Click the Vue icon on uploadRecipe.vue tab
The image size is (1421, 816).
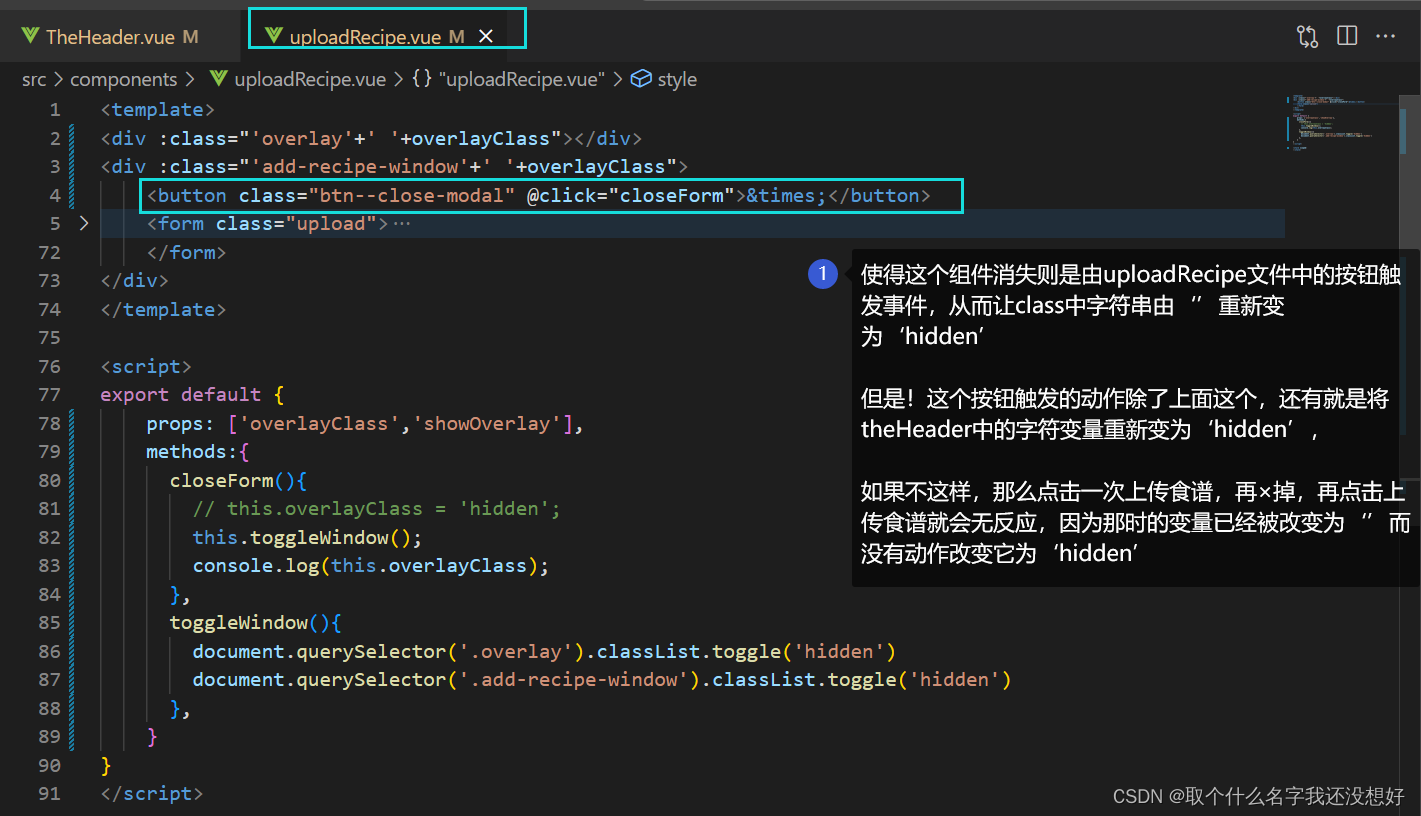pos(274,37)
